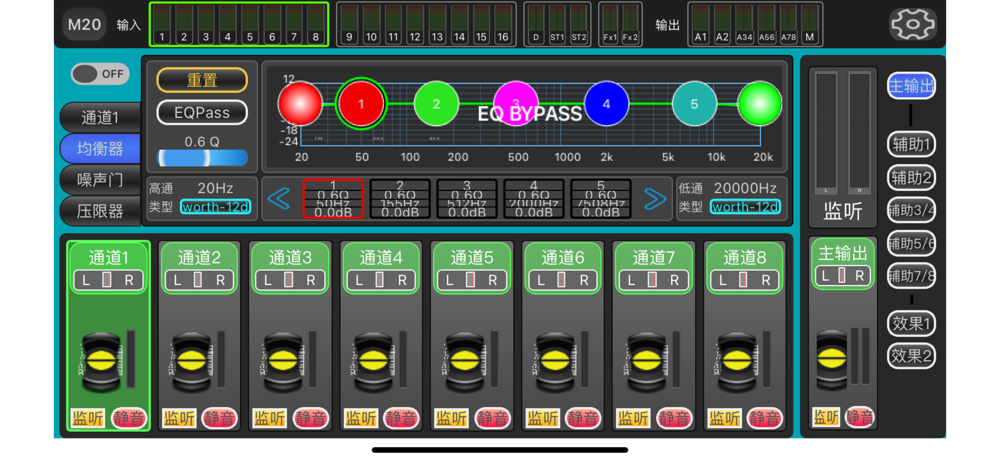The width and height of the screenshot is (1000, 462).
Task: Switch to the 压限器 tab
Action: [x=100, y=211]
